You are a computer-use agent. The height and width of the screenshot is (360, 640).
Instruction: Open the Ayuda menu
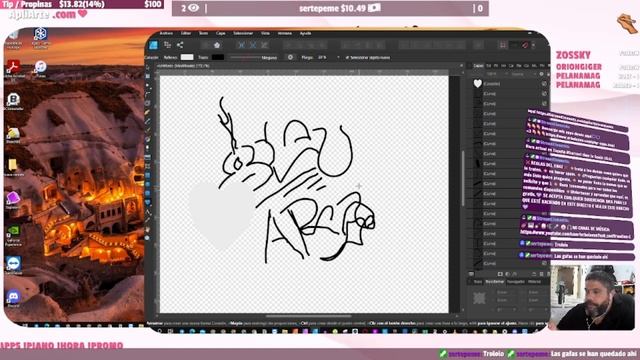pos(305,33)
